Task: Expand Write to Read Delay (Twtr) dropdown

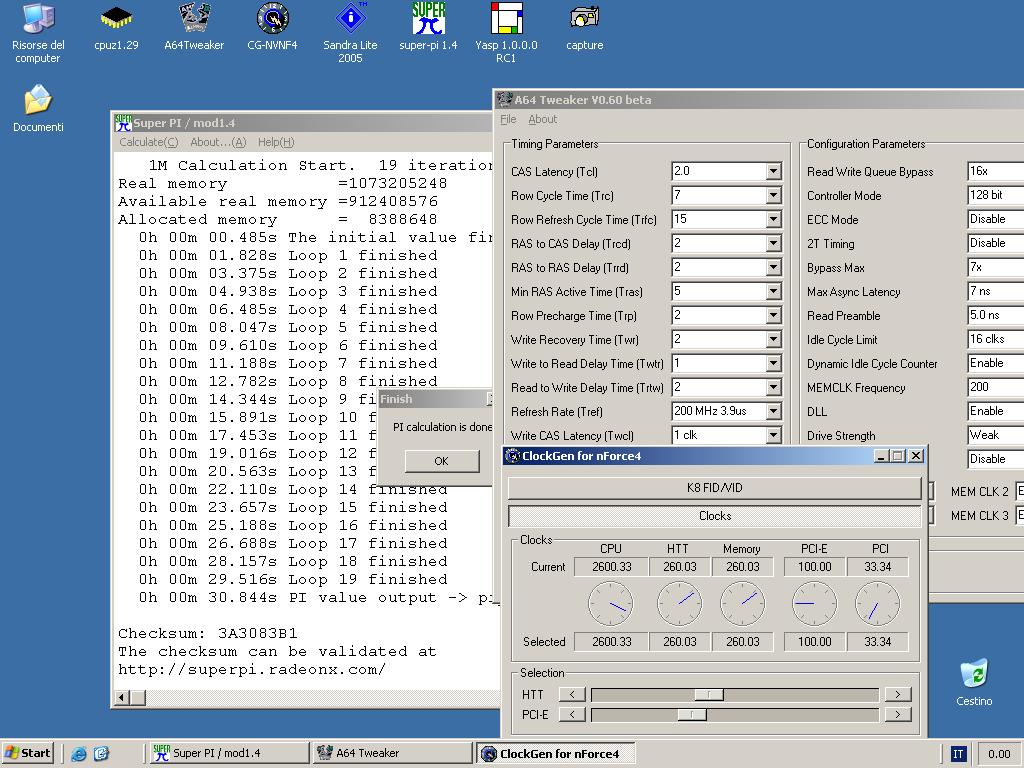Action: tap(773, 363)
